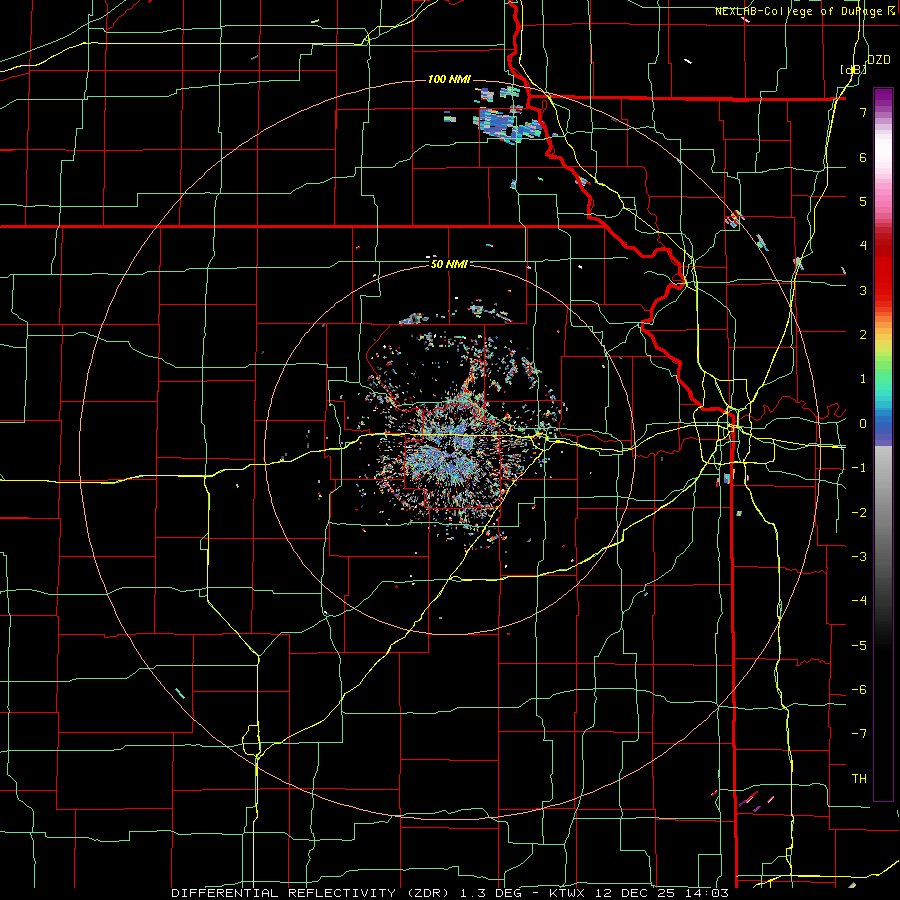Image resolution: width=900 pixels, height=900 pixels.
Task: Click the 14:03 time stamp
Action: coord(707,893)
